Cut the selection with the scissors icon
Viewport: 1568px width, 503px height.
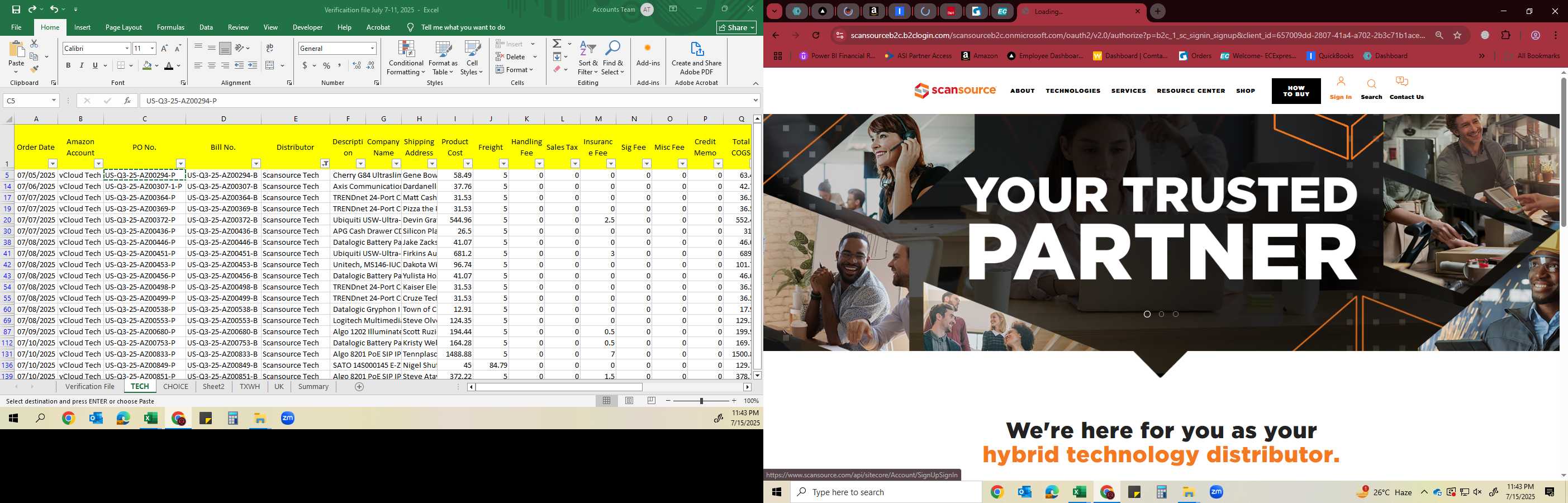[34, 44]
